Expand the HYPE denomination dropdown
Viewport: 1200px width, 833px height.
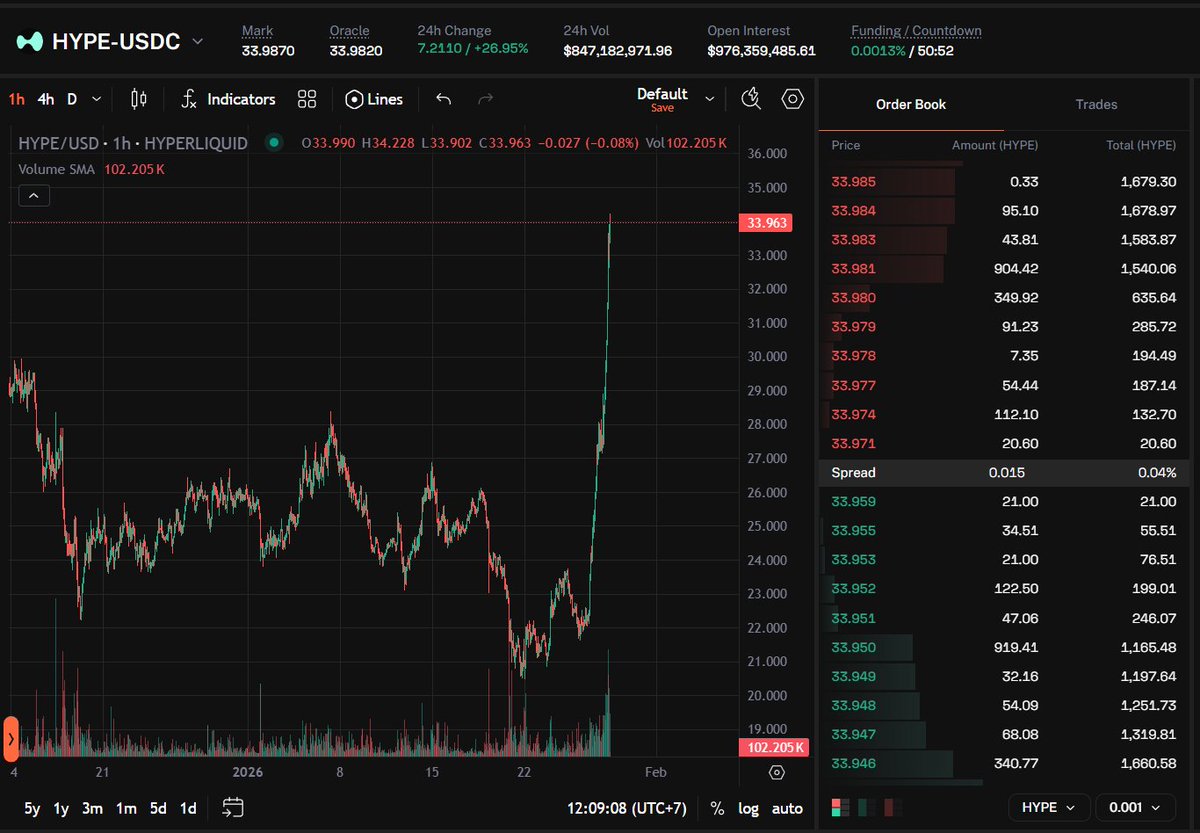(x=1048, y=807)
